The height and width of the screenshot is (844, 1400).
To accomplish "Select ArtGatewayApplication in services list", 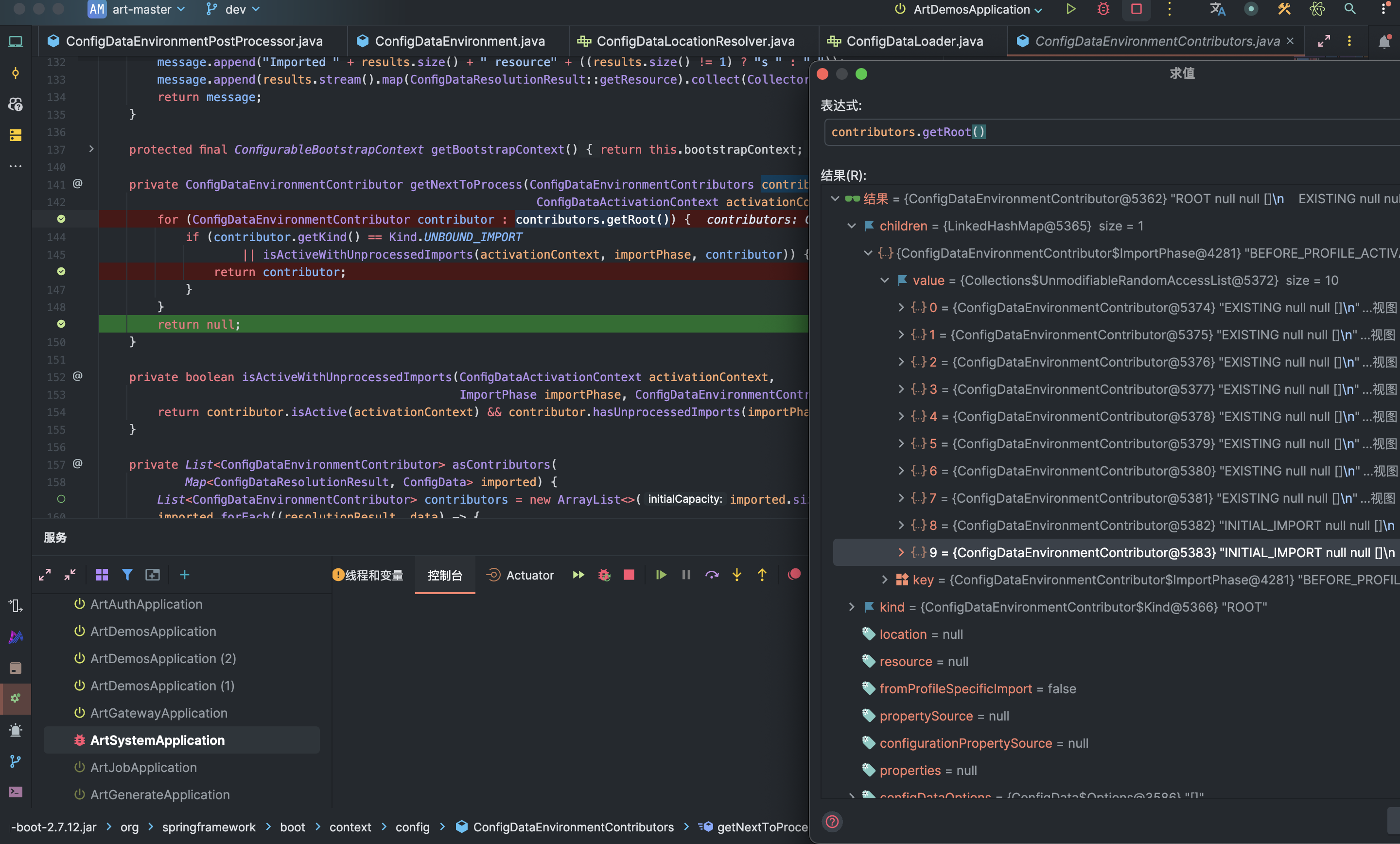I will click(158, 713).
